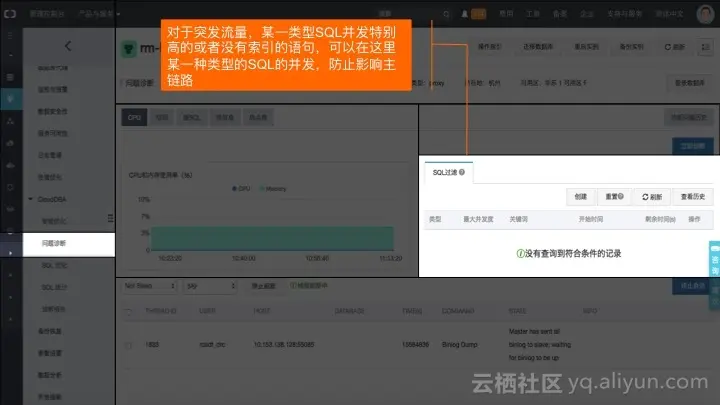Viewport: 720px width, 405px height.
Task: Click the 停止刷新 button beside the dropdowns
Action: tap(263, 286)
